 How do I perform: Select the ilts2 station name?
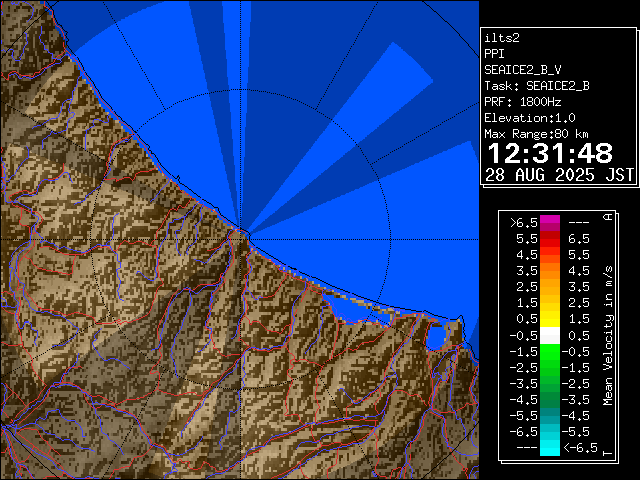(503, 37)
